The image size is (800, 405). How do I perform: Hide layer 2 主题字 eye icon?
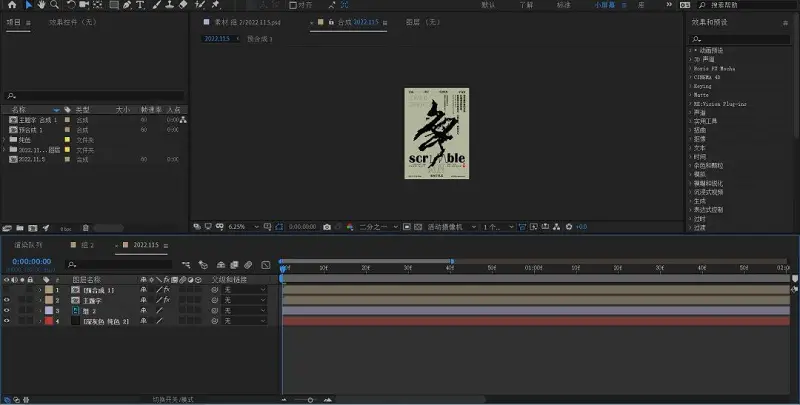(x=7, y=300)
